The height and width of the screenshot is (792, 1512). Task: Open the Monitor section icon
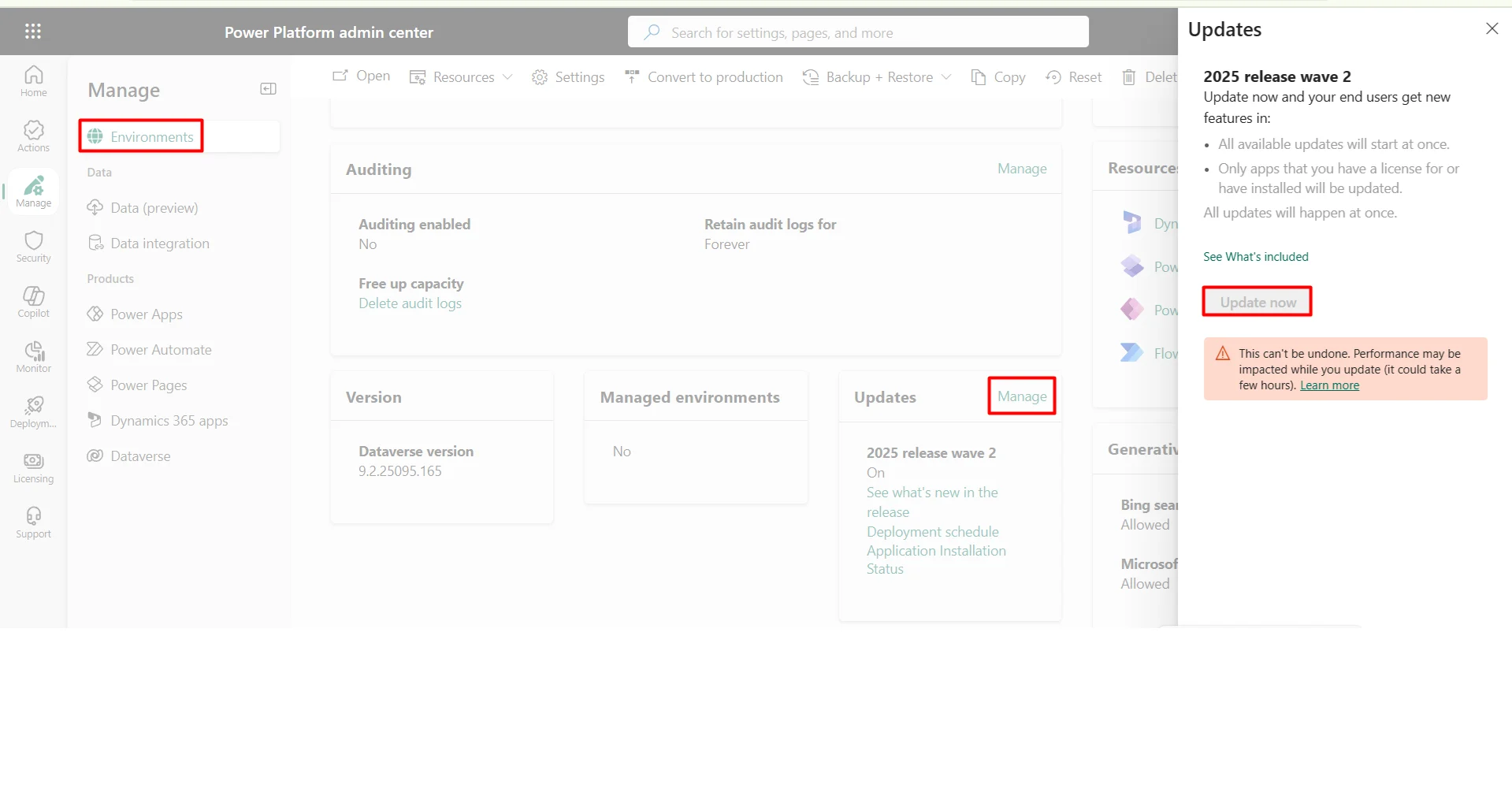[x=33, y=357]
